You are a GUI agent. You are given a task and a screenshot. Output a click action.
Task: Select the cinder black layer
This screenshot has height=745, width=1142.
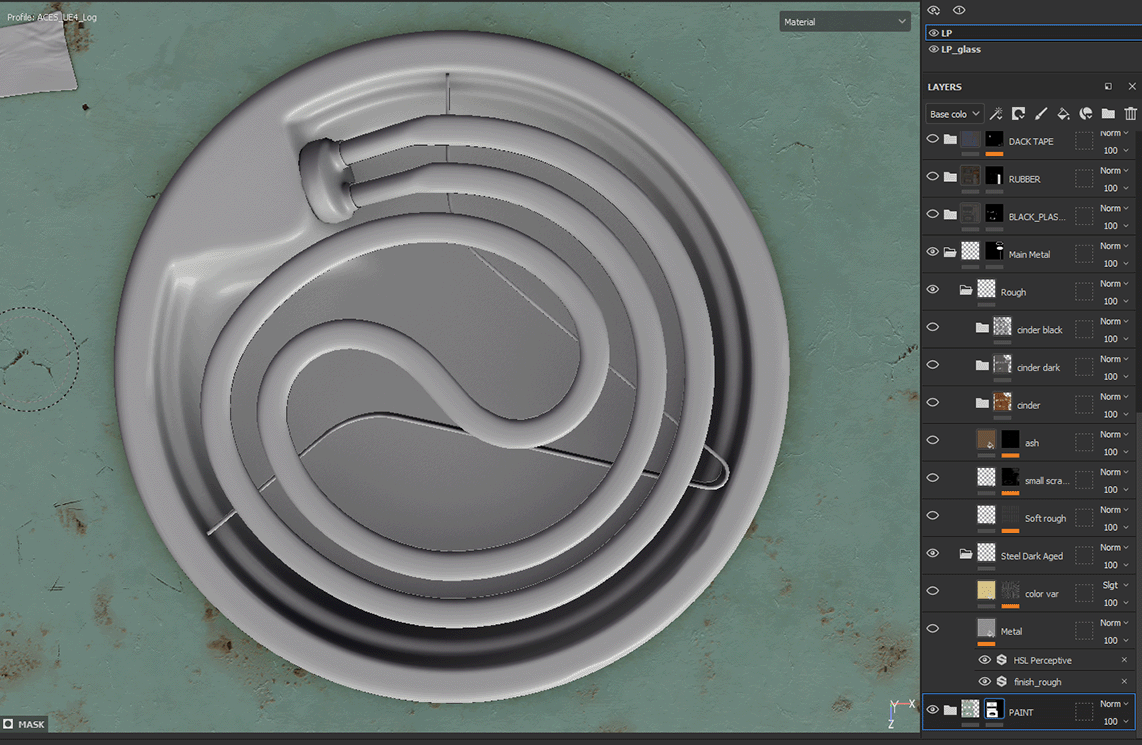1028,330
